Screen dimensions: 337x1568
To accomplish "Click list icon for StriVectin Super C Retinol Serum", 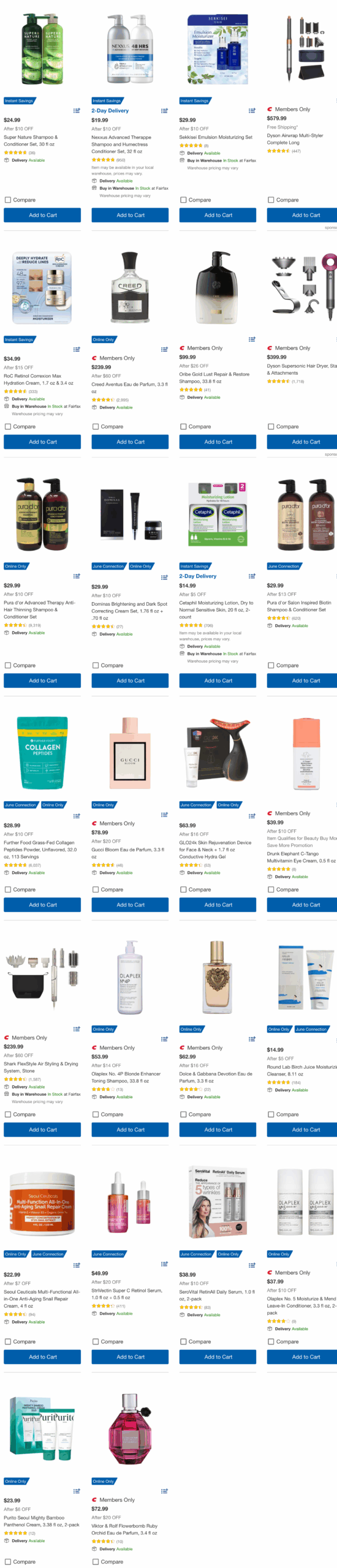I will (164, 1264).
